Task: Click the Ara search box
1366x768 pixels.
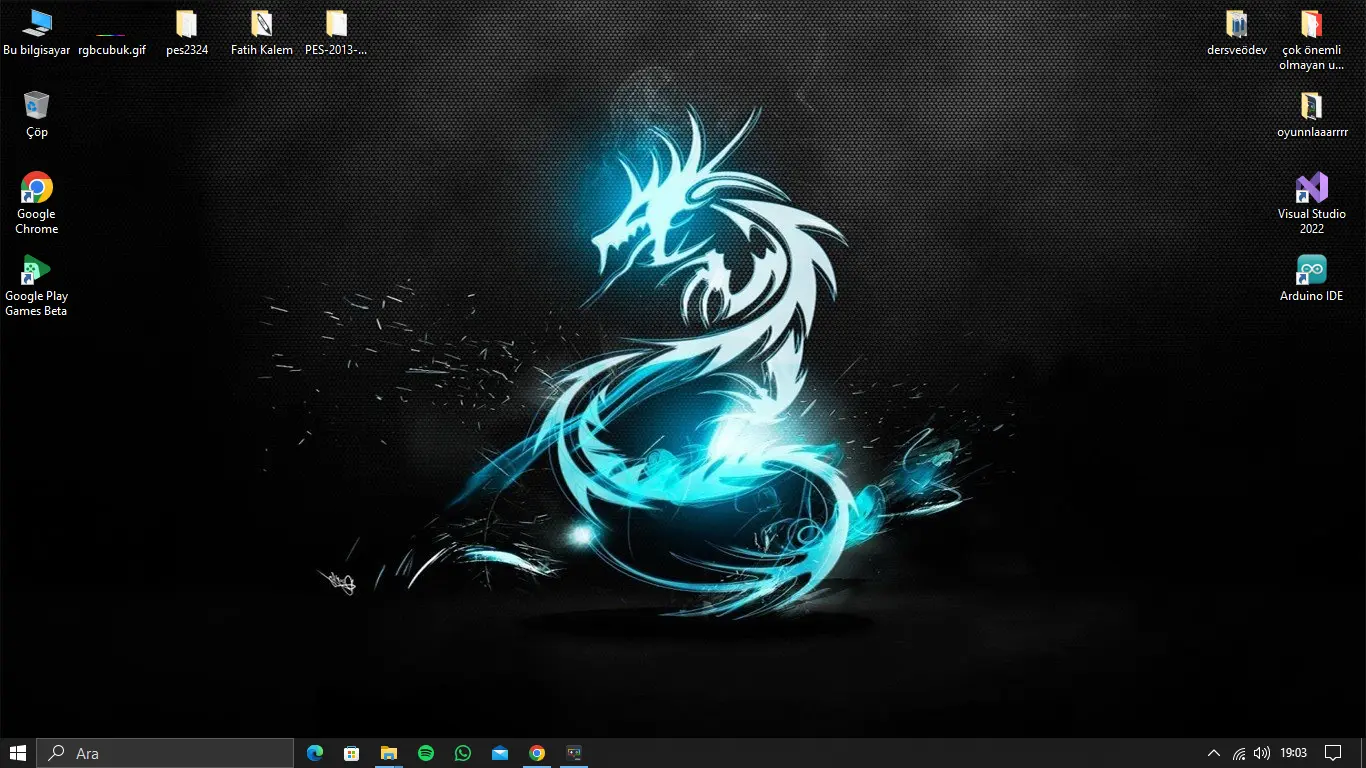Action: click(x=165, y=753)
